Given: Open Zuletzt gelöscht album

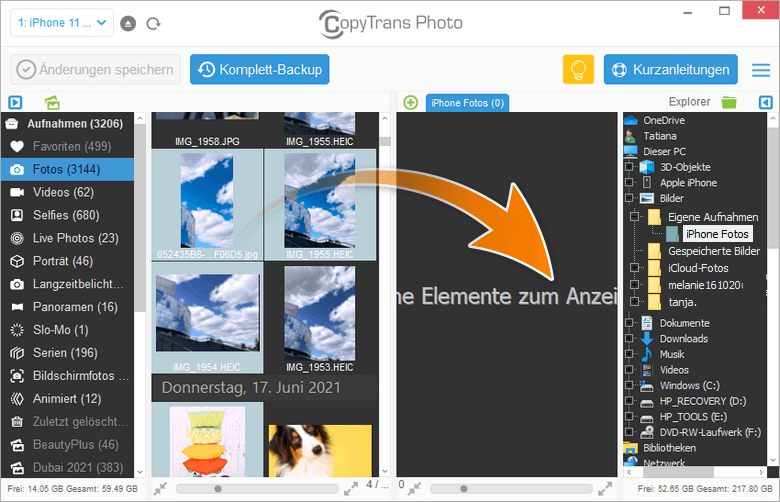Looking at the screenshot, I should pyautogui.click(x=68, y=421).
